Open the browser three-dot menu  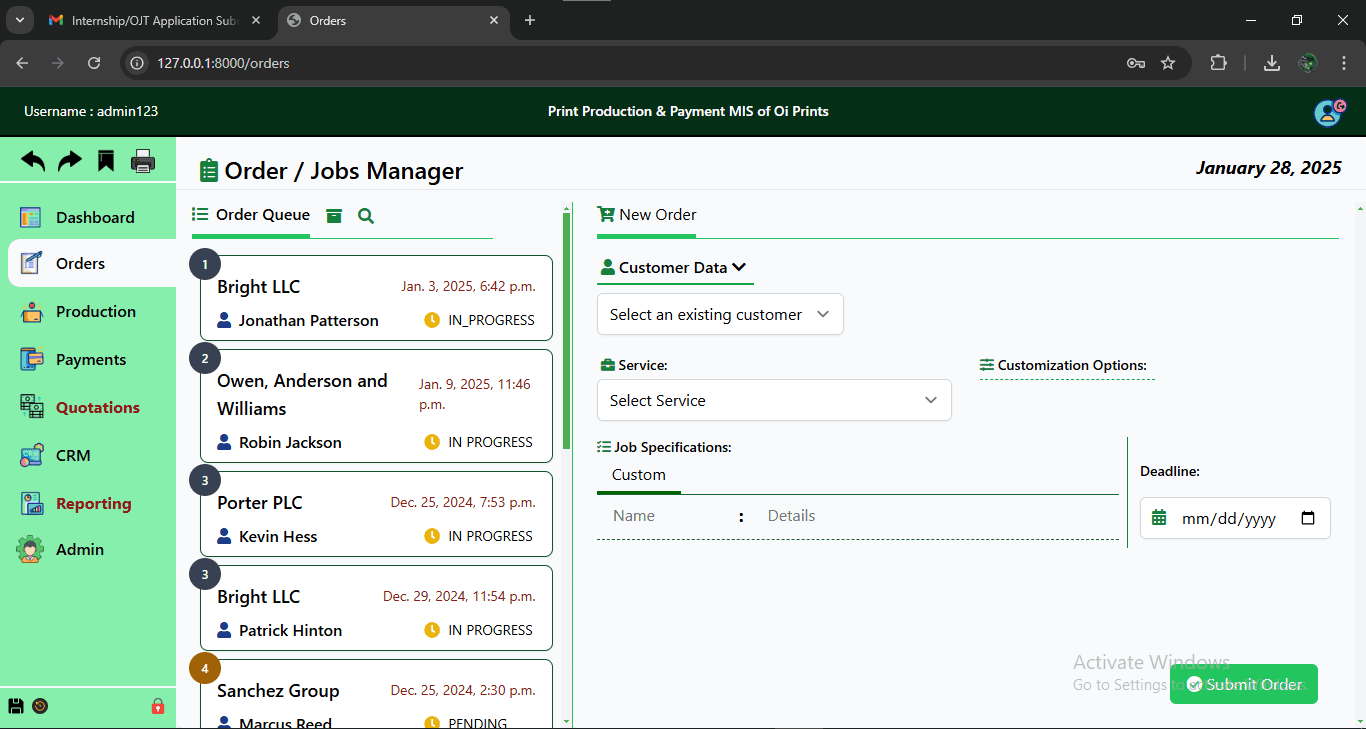(x=1344, y=63)
